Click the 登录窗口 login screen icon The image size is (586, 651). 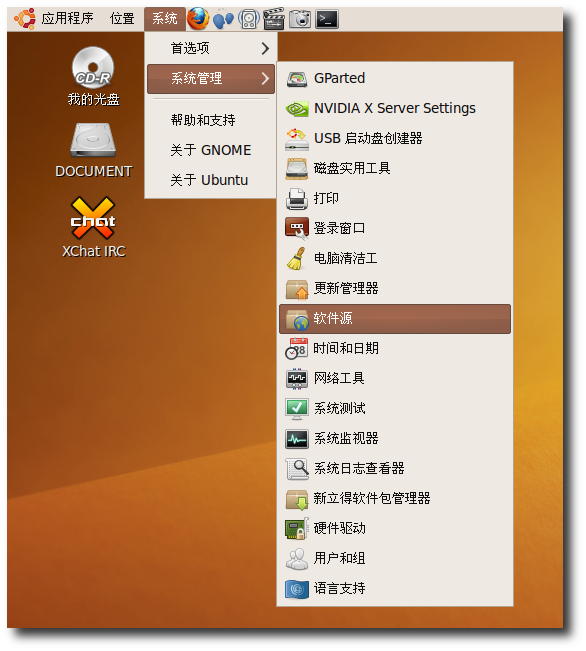pos(297,228)
